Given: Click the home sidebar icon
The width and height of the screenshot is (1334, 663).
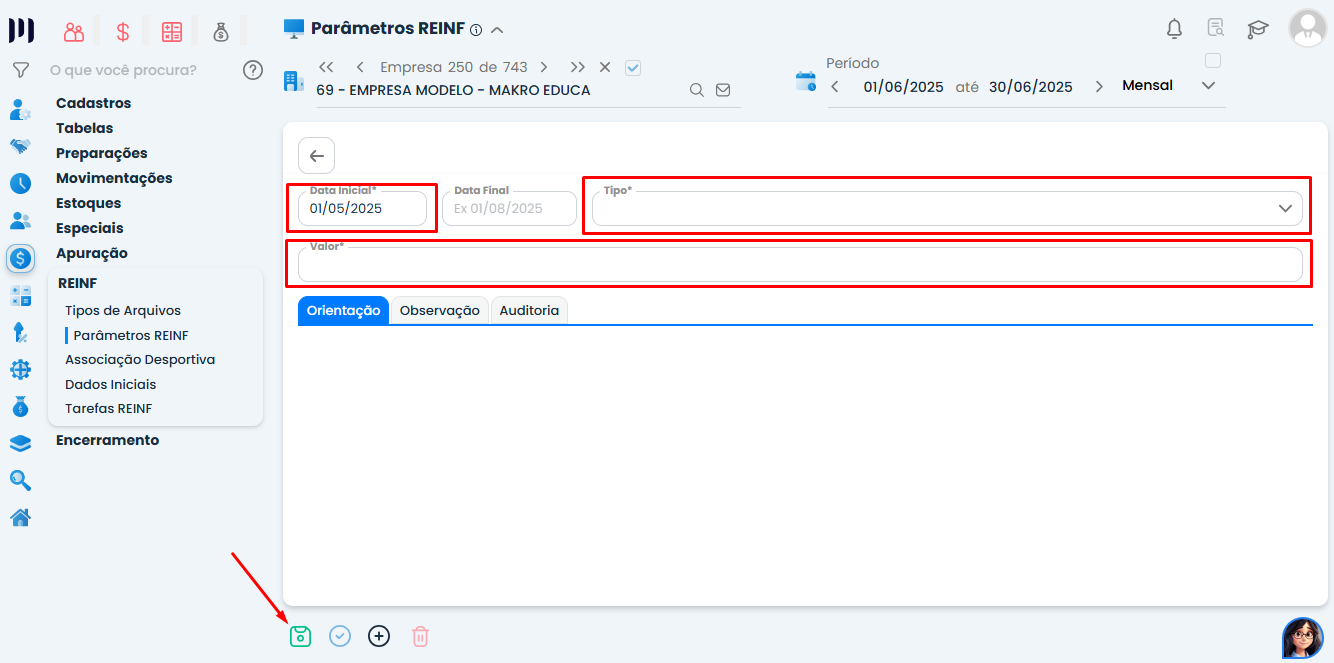Looking at the screenshot, I should (20, 518).
